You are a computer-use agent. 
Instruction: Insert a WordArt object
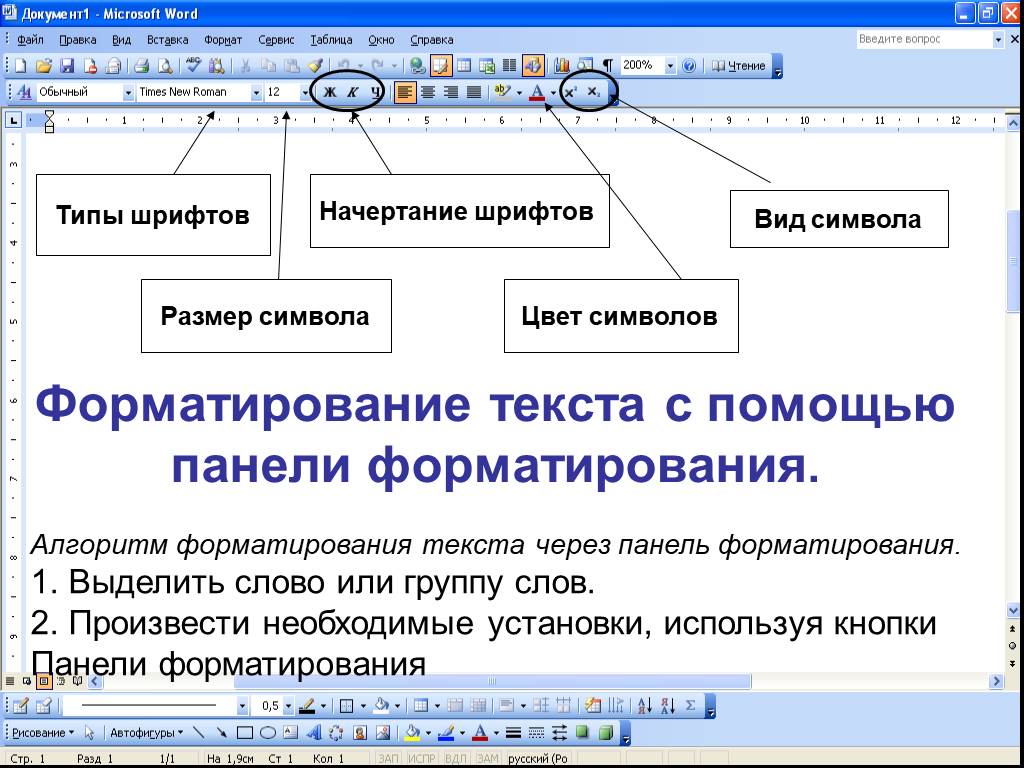(313, 733)
